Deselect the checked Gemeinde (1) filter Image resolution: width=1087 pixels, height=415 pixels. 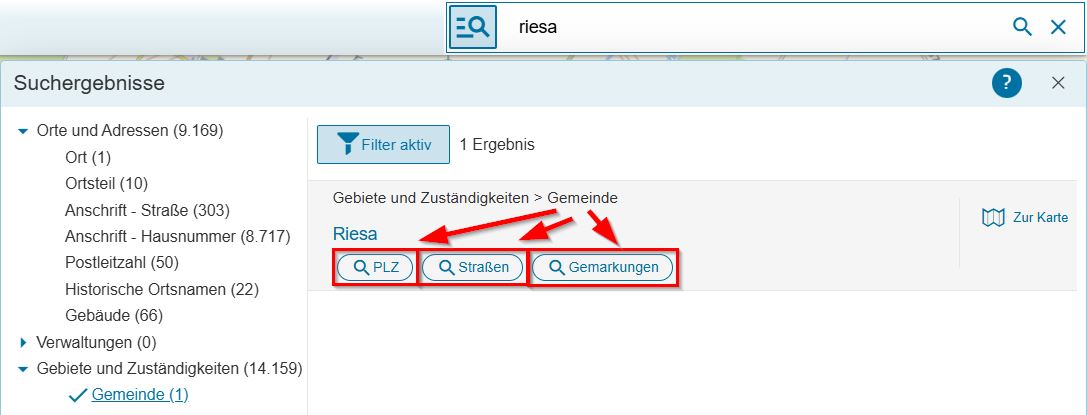pos(139,395)
